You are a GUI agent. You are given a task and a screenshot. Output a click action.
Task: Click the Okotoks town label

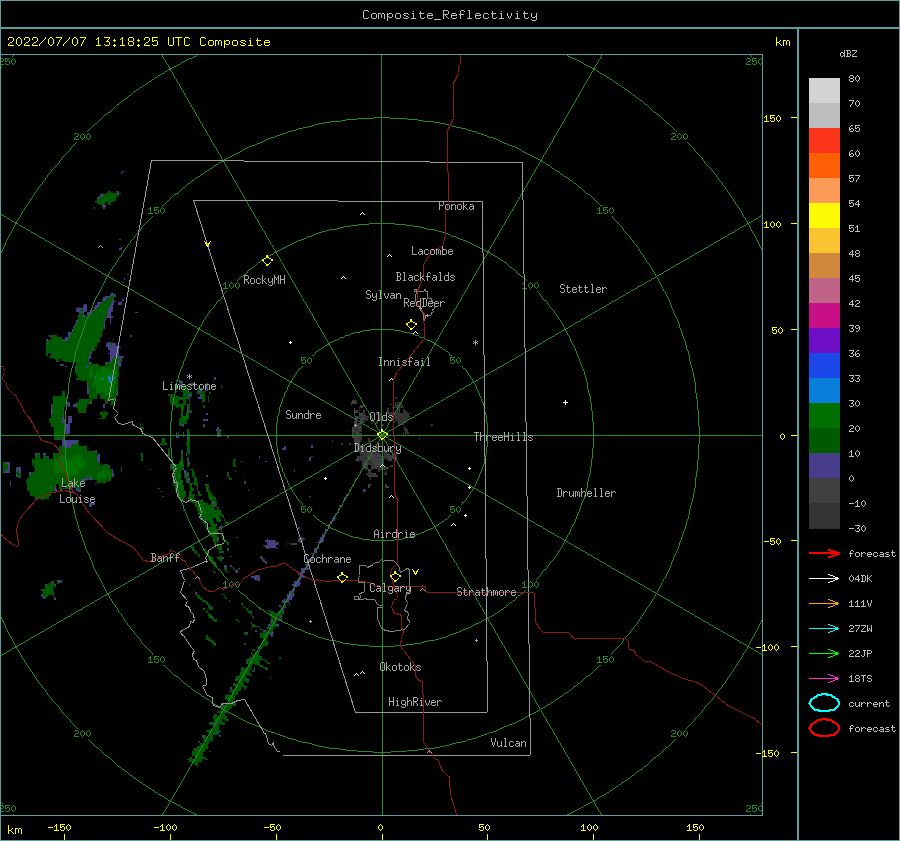400,667
